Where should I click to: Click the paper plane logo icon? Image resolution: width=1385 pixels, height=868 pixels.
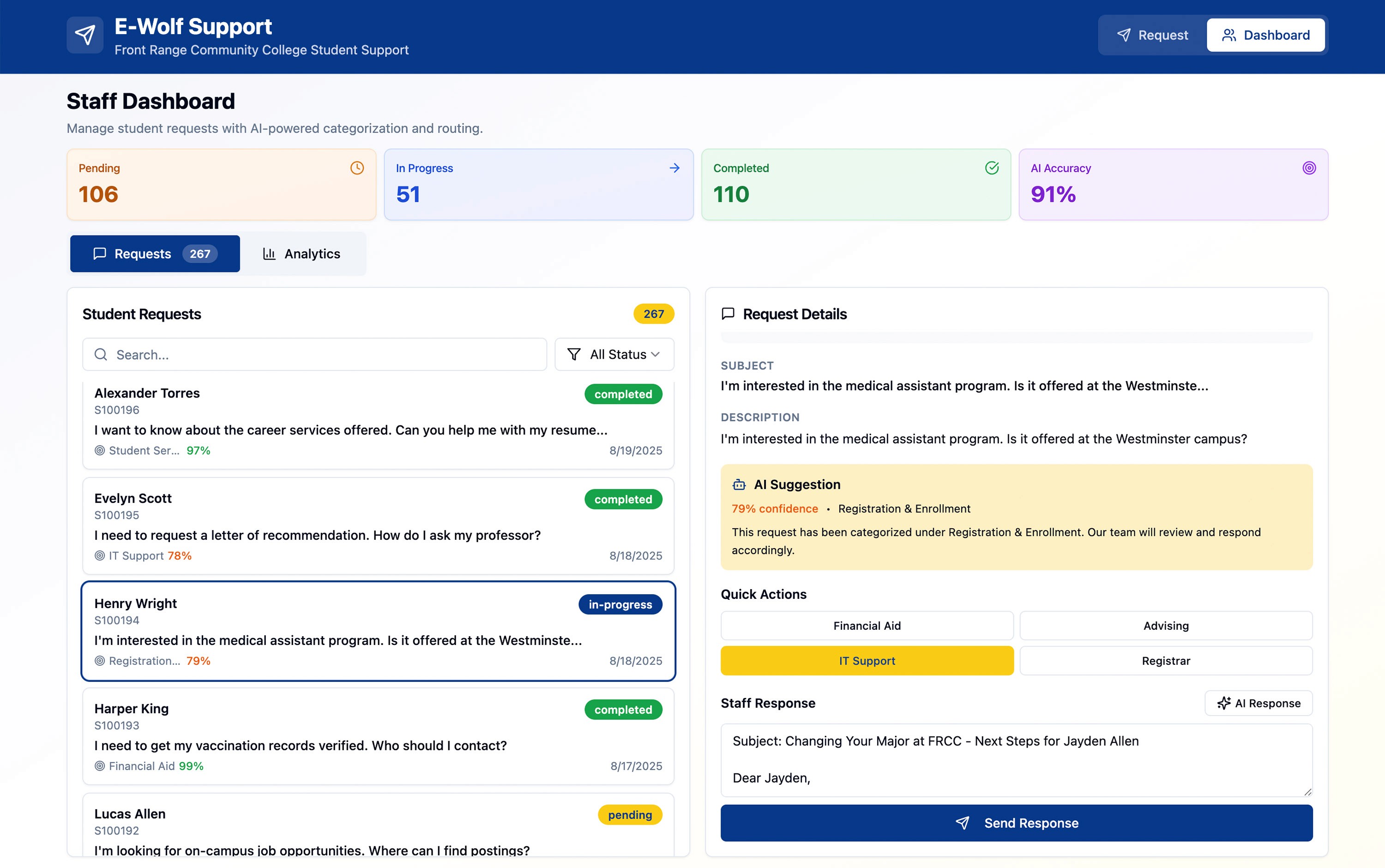pyautogui.click(x=85, y=35)
